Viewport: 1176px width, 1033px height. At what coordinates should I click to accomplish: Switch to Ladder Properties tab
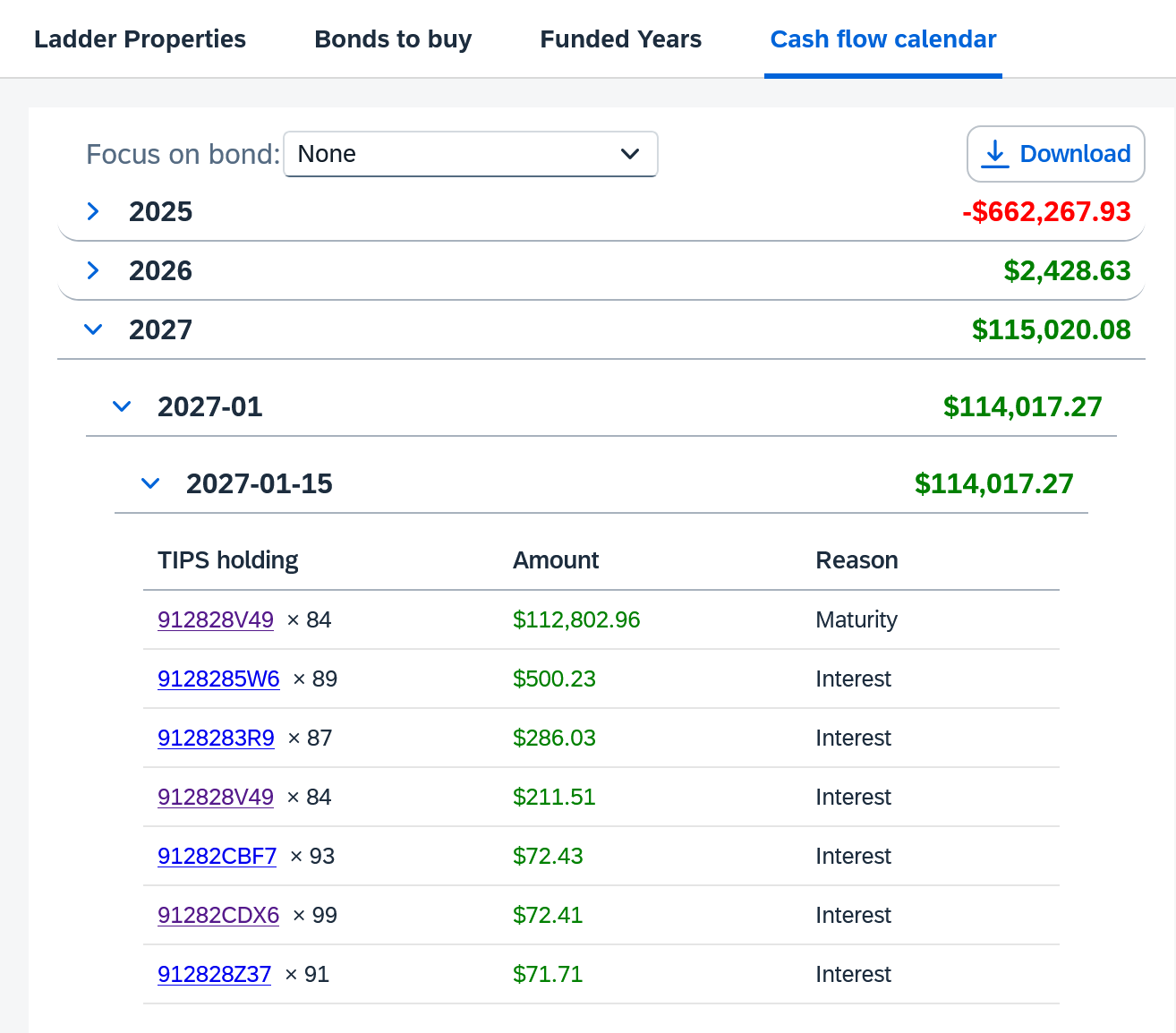pos(140,39)
